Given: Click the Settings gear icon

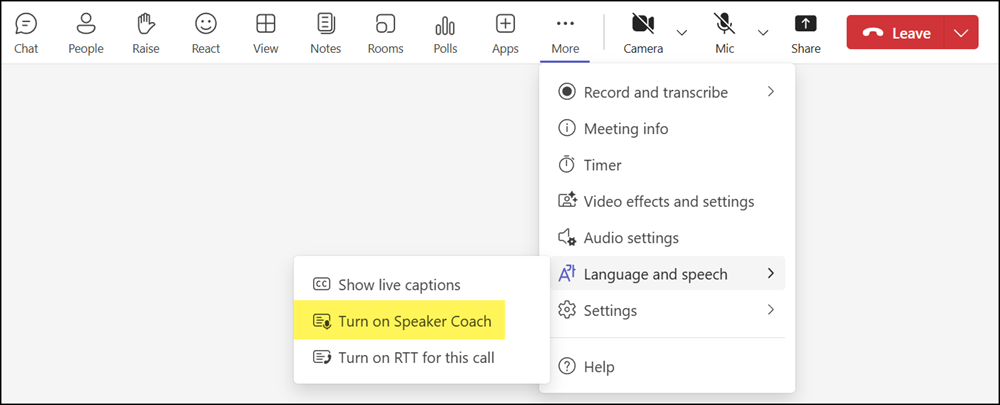Looking at the screenshot, I should click(x=566, y=311).
